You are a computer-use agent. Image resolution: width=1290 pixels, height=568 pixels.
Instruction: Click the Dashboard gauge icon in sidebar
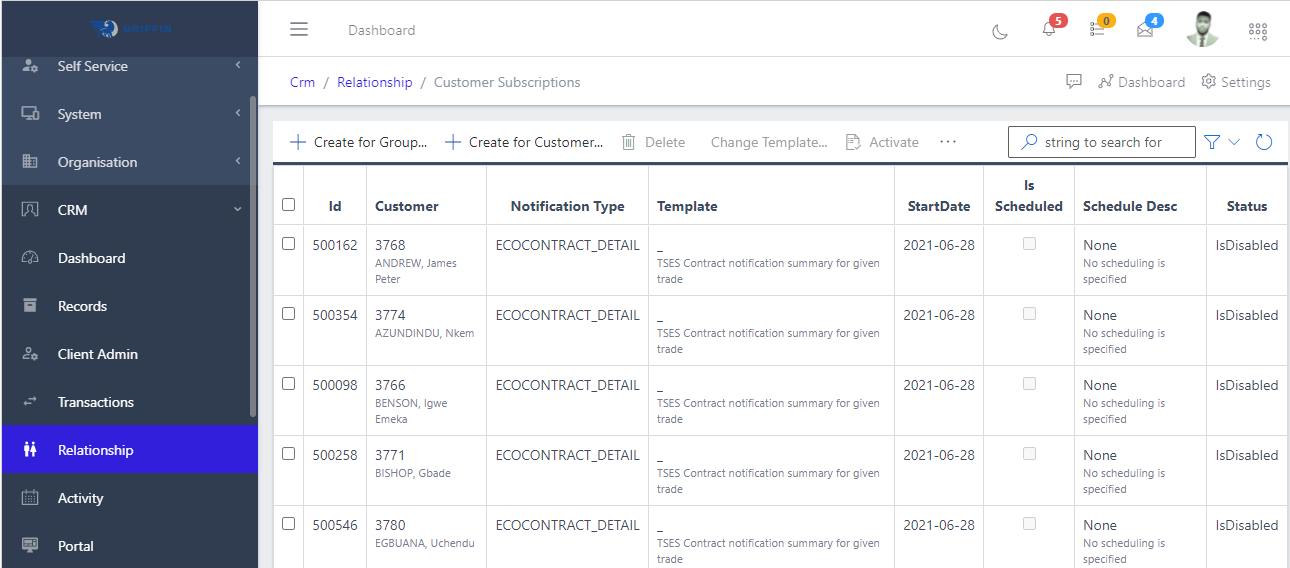tap(30, 258)
